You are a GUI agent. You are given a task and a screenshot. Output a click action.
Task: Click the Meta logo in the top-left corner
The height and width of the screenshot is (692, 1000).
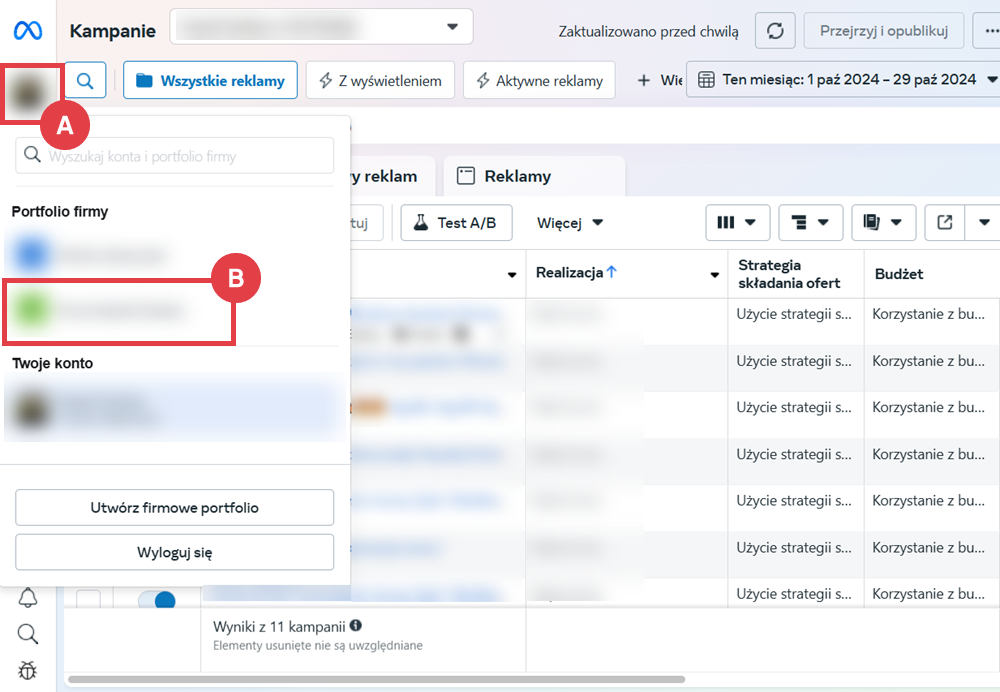coord(27,30)
